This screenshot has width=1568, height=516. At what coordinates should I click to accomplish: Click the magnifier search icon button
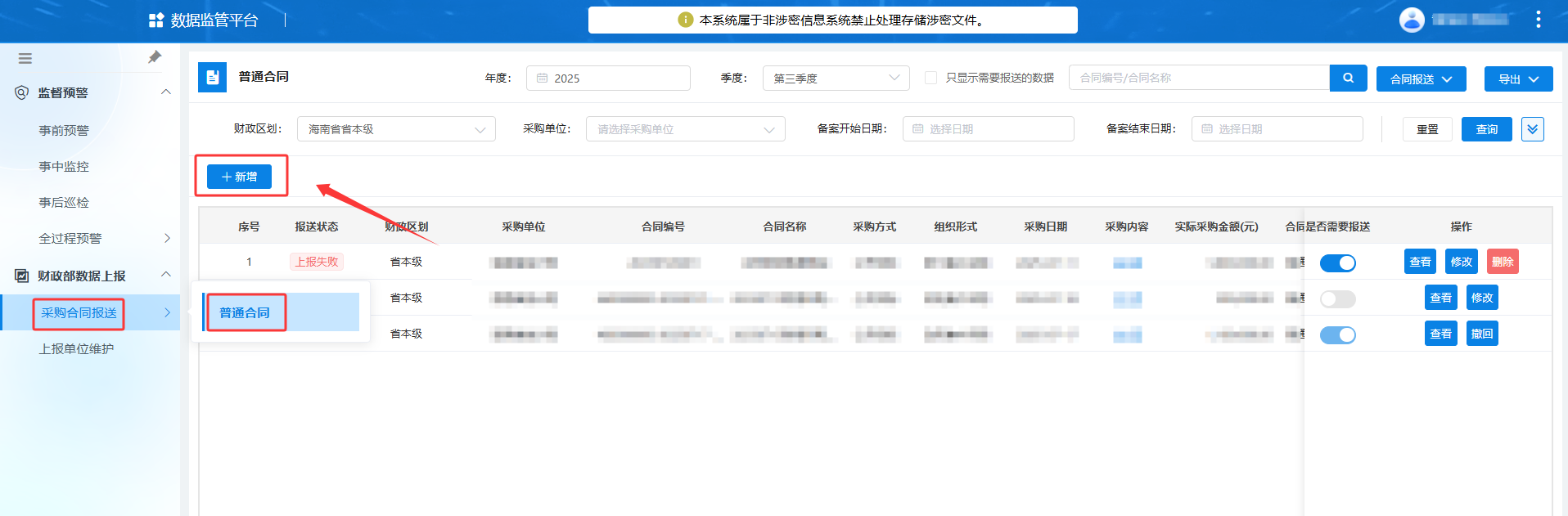click(1348, 79)
